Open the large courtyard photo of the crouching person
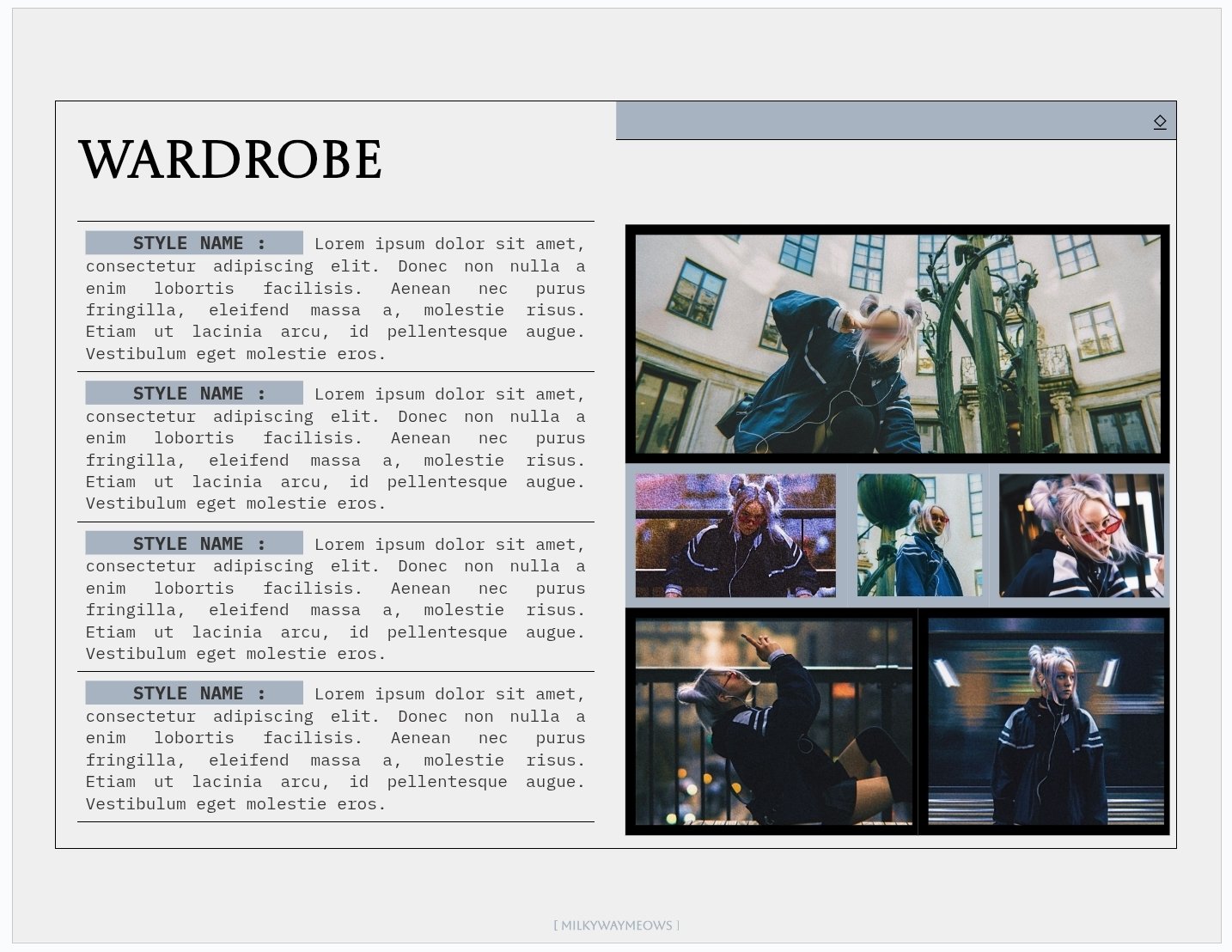The image size is (1232, 952). (898, 344)
